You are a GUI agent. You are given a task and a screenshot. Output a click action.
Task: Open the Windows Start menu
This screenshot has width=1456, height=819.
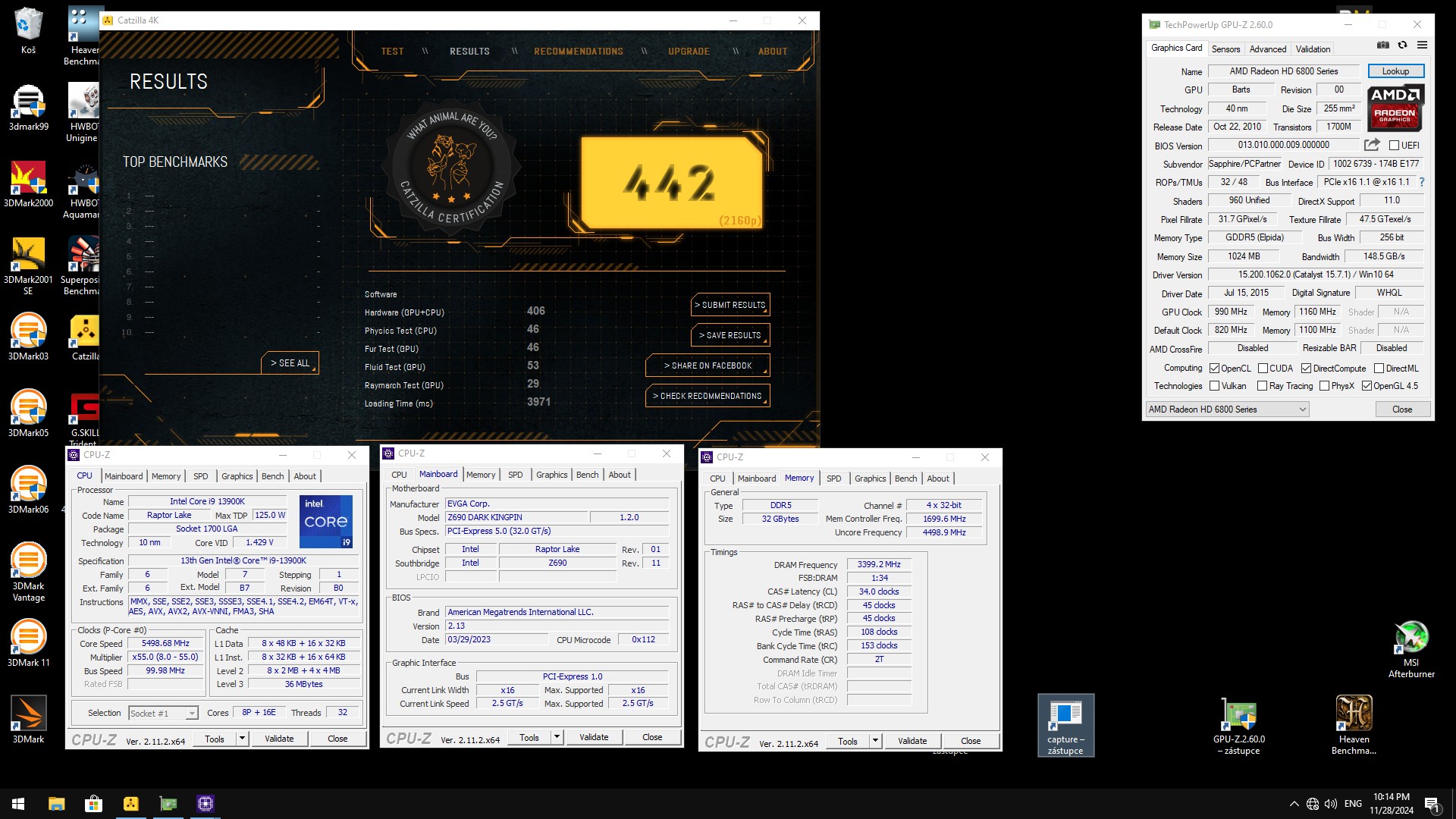pos(18,804)
